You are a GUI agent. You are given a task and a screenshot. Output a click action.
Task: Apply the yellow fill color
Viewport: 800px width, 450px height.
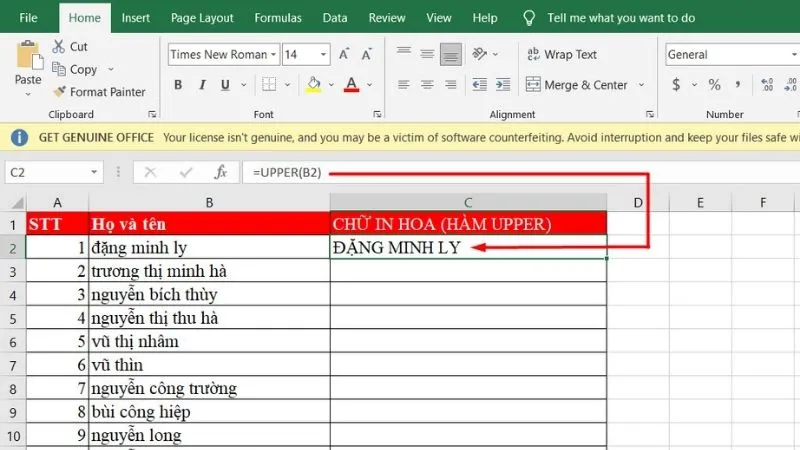(314, 85)
